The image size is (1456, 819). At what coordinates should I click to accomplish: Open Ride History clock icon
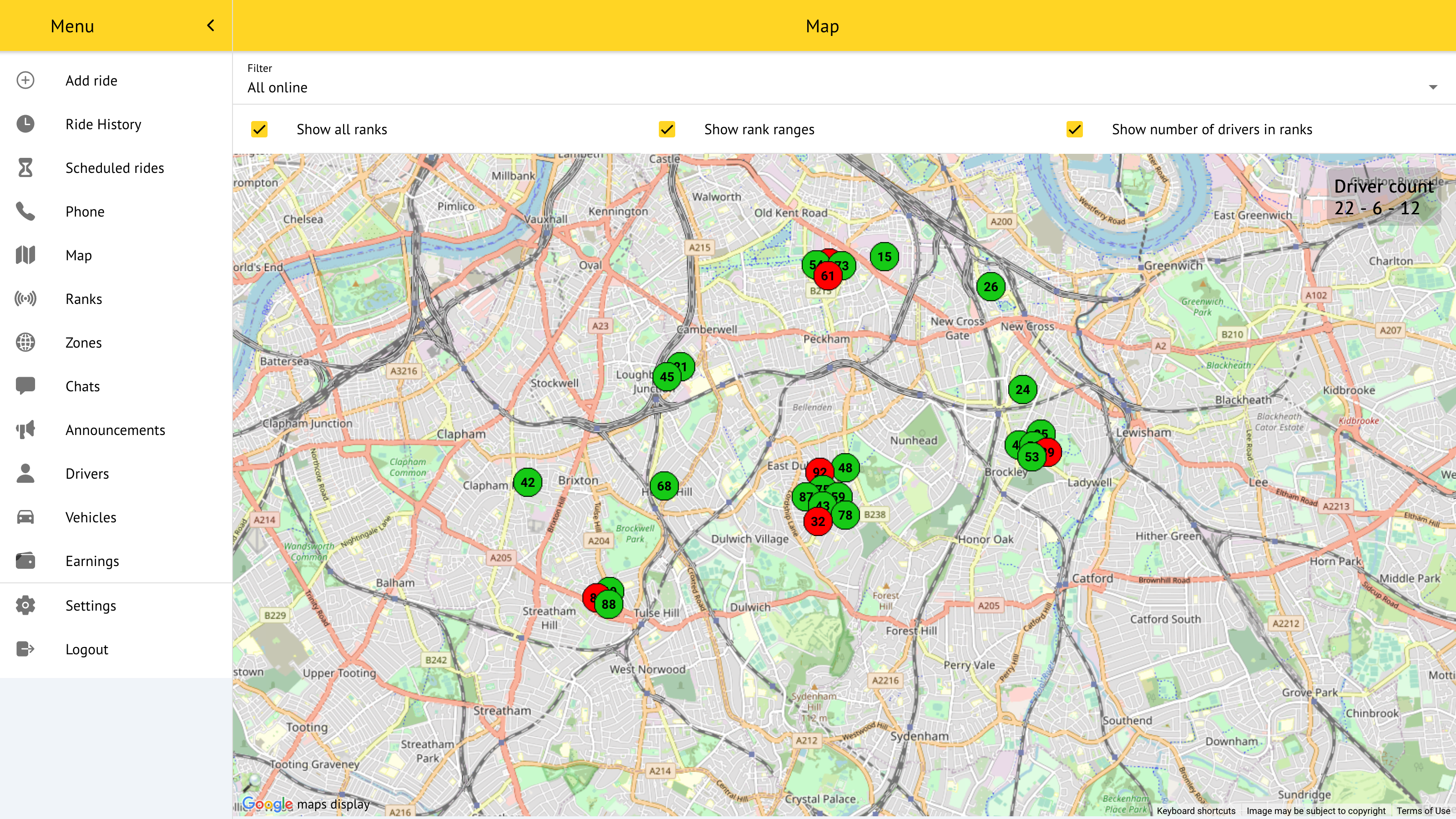pos(25,124)
